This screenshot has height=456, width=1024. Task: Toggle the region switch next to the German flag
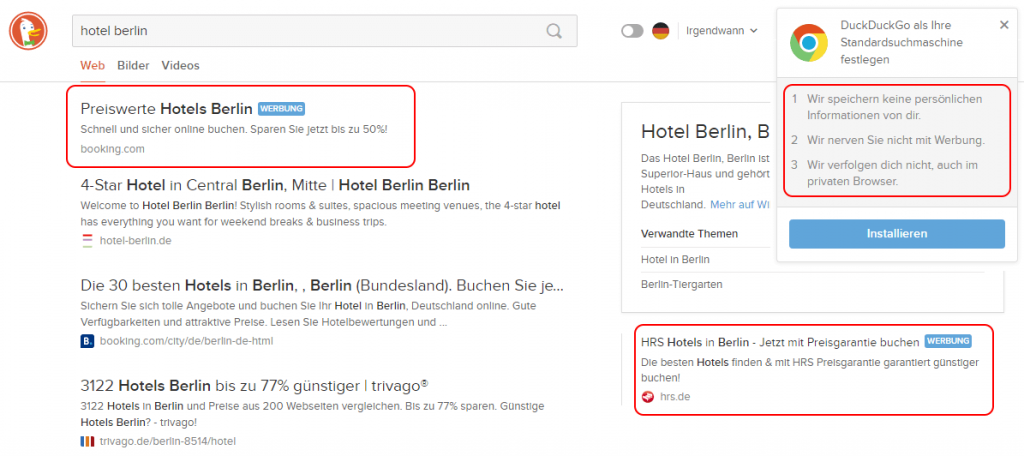point(632,31)
